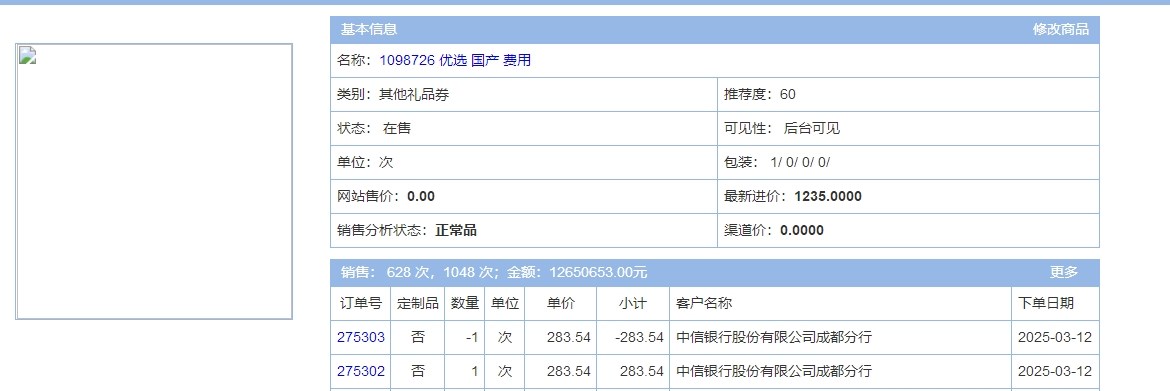Select the 推荐度：60 cell

click(x=908, y=95)
